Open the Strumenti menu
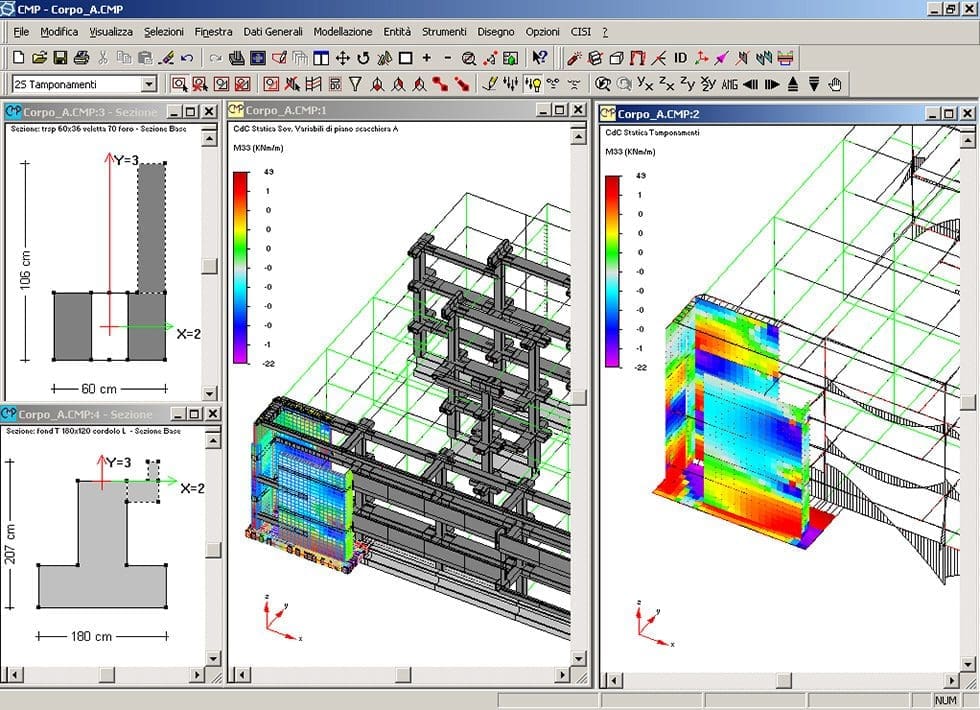 (443, 32)
